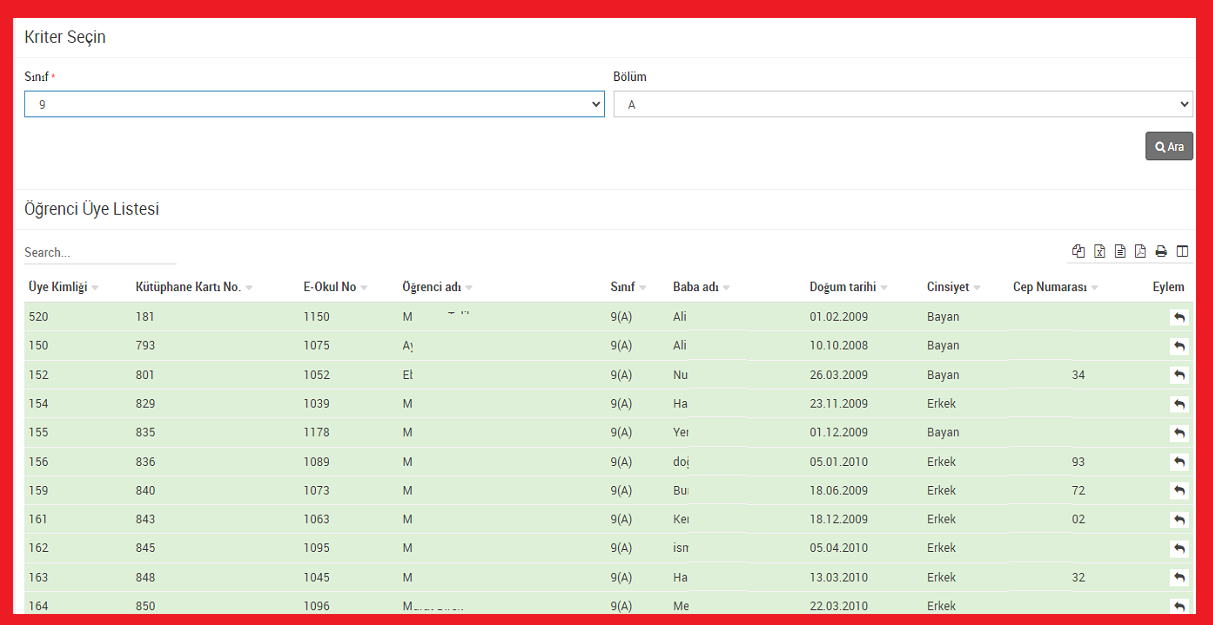1213x625 pixels.
Task: Sort table by Cinsiyet header
Action: coord(947,287)
